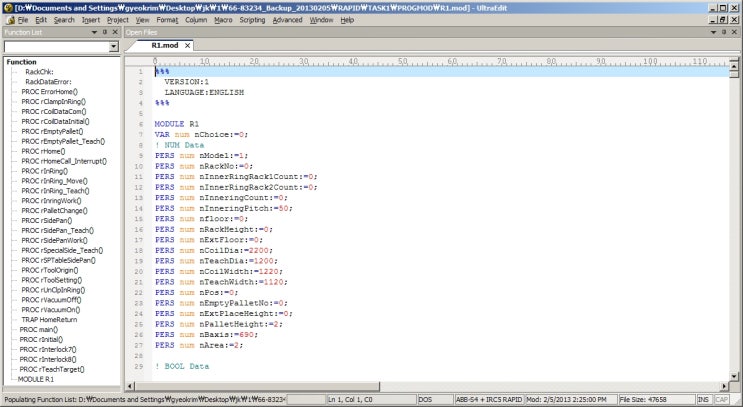Click the DOS line-ending status indicator
Image resolution: width=743 pixels, height=407 pixels.
point(435,400)
